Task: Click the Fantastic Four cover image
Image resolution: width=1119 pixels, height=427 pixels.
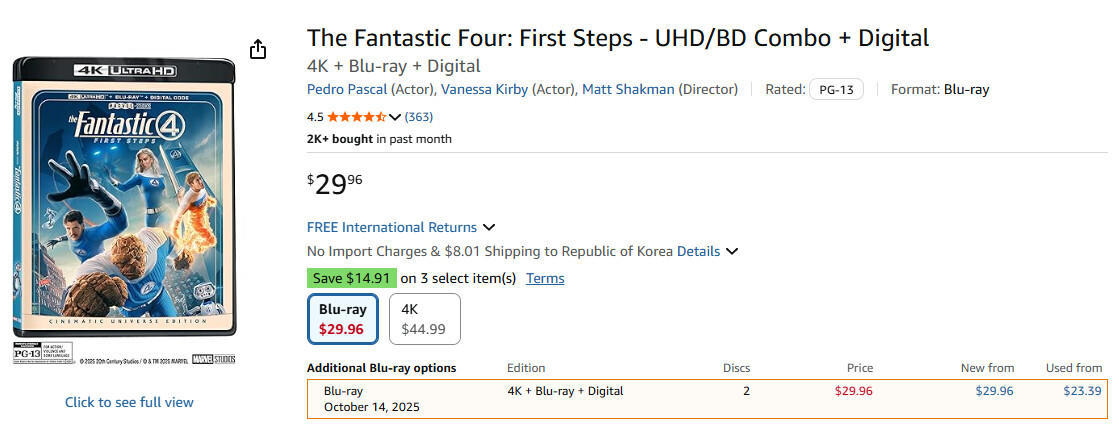Action: (x=124, y=195)
